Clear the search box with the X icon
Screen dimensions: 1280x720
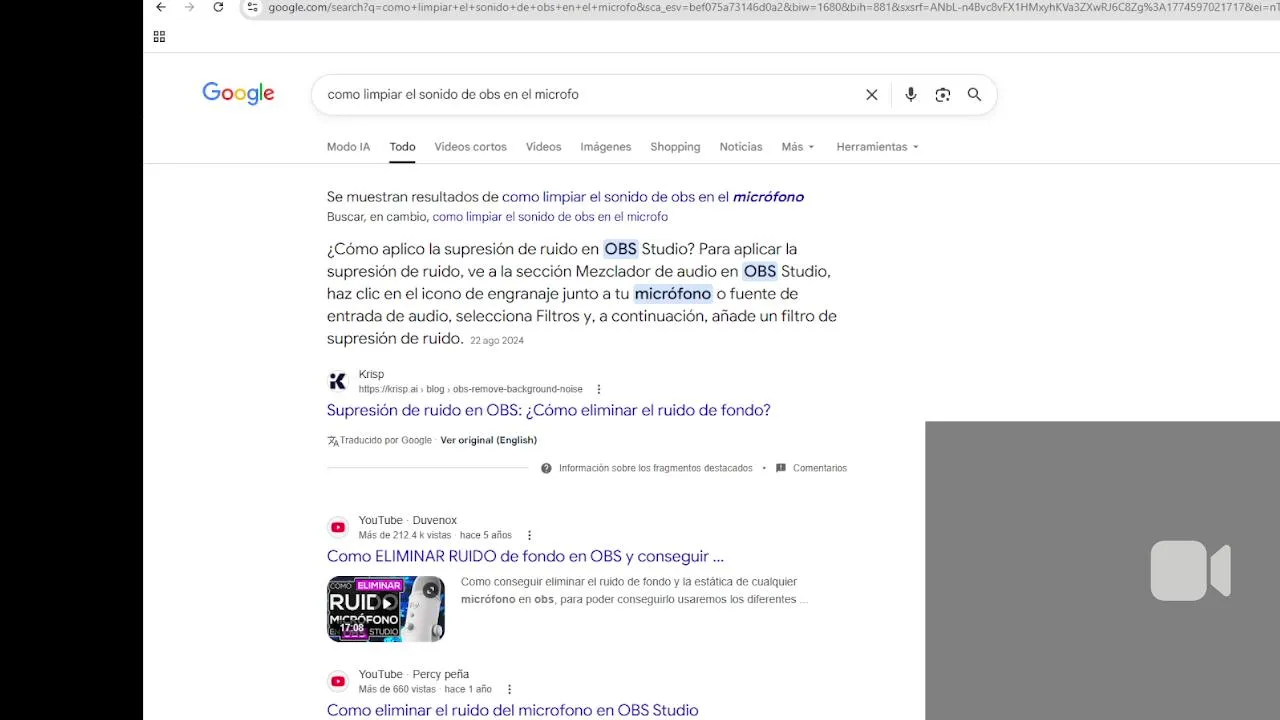[x=872, y=95]
